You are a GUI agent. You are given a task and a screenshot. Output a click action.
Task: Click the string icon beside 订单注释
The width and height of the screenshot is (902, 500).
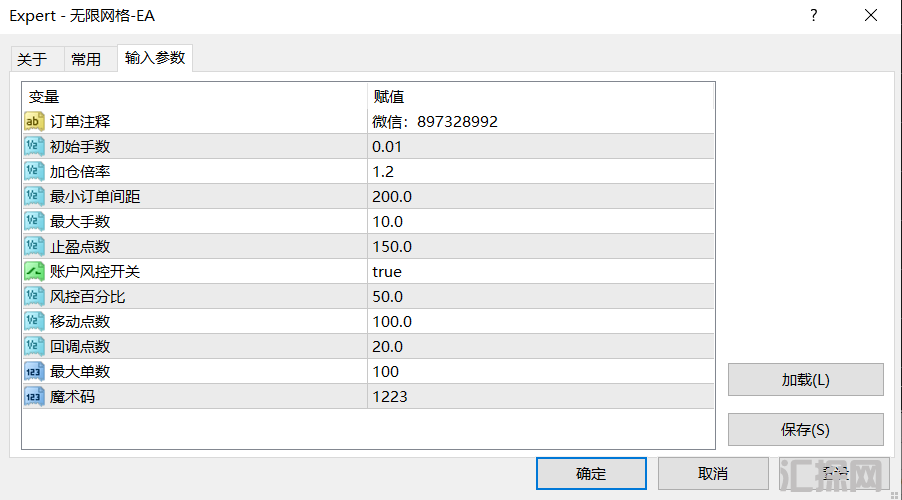(x=34, y=121)
